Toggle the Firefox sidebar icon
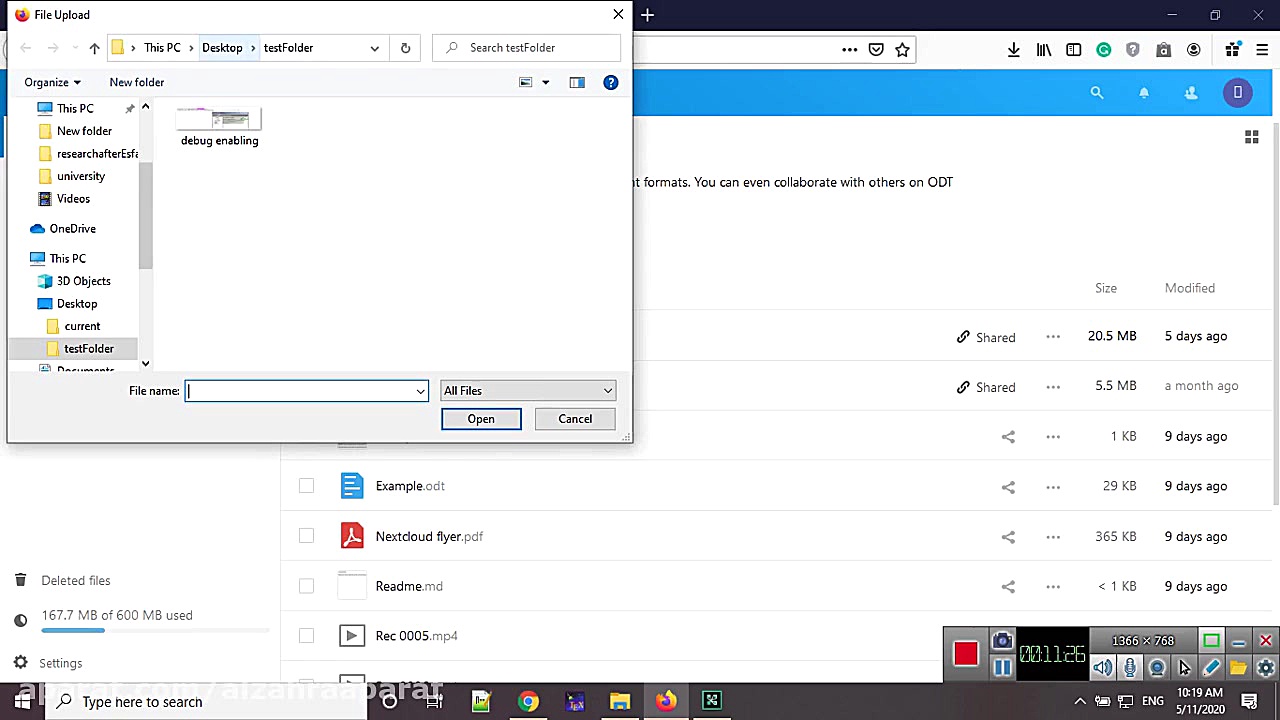Screen dimensions: 1280x720 1074,50
